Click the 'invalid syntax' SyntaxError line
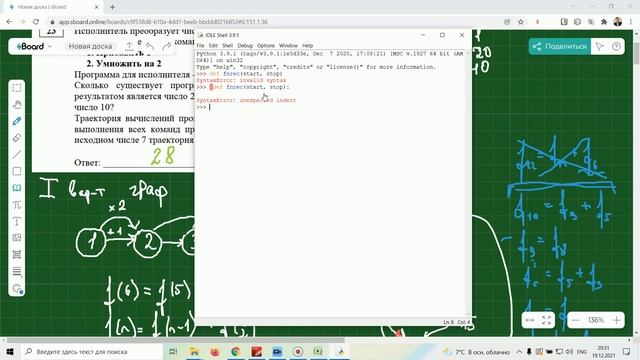 (x=241, y=80)
